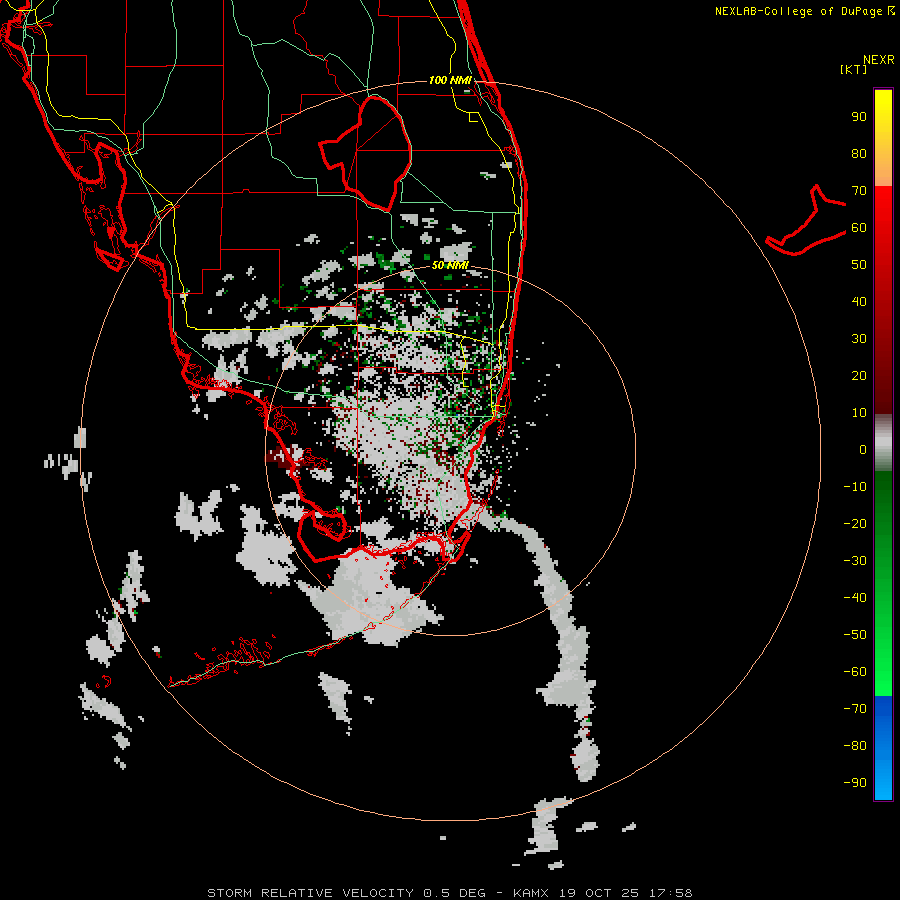Click the 19 OCT 25 date in caption
The image size is (900, 900).
(x=599, y=893)
